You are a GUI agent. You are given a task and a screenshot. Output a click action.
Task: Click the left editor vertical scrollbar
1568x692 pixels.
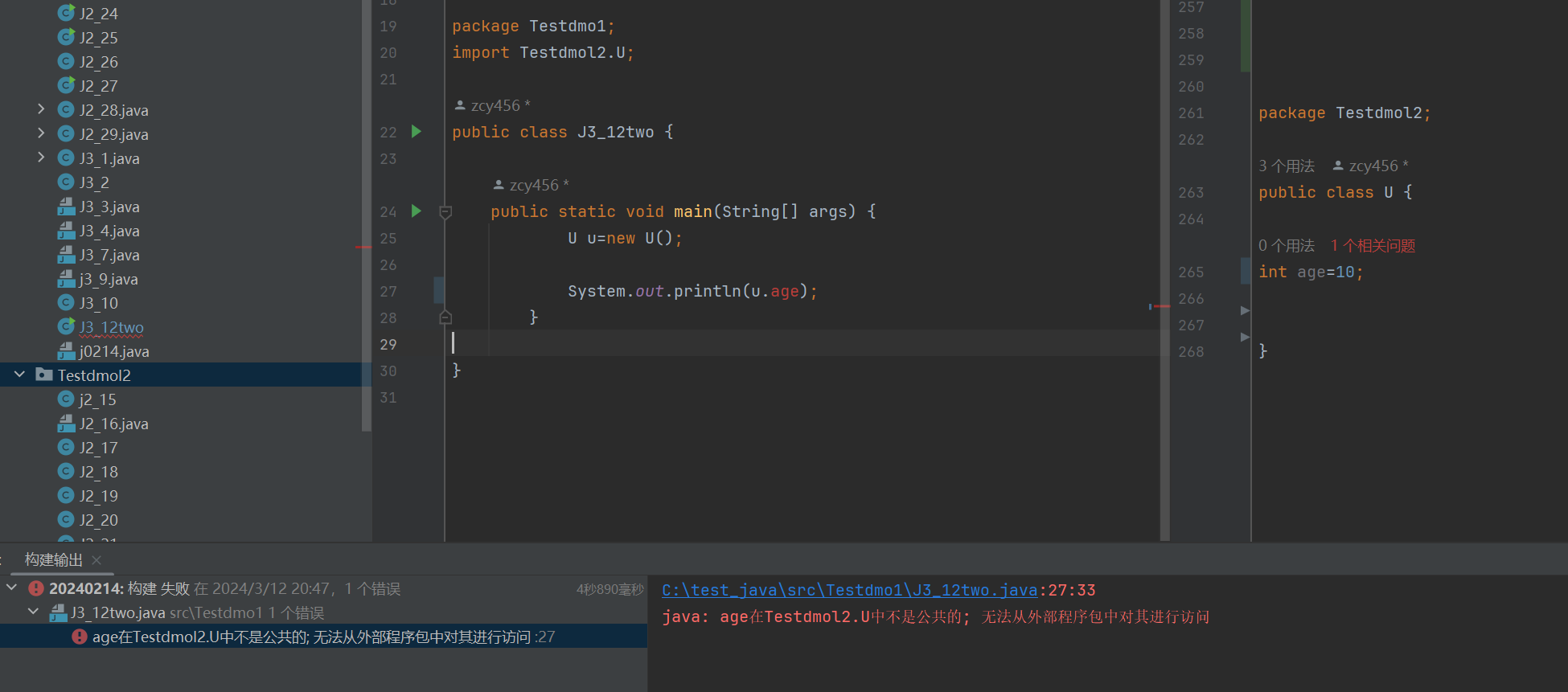click(x=1164, y=270)
